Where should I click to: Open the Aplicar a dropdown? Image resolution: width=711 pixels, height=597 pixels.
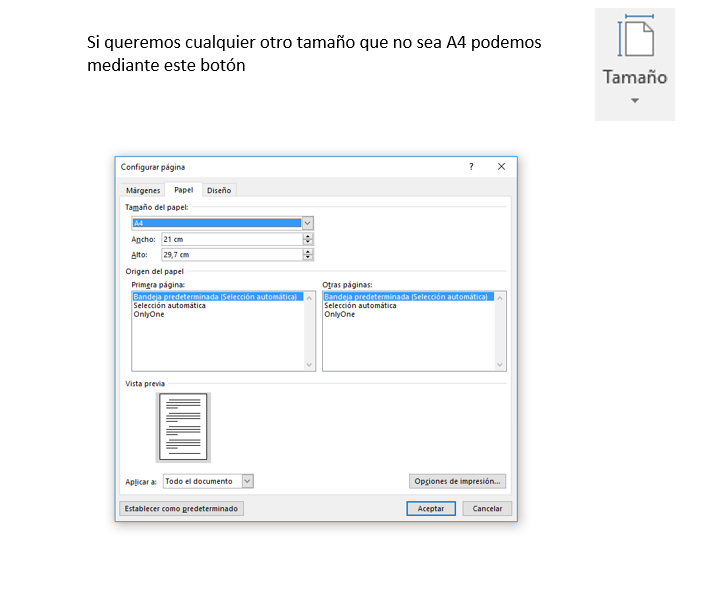click(248, 481)
